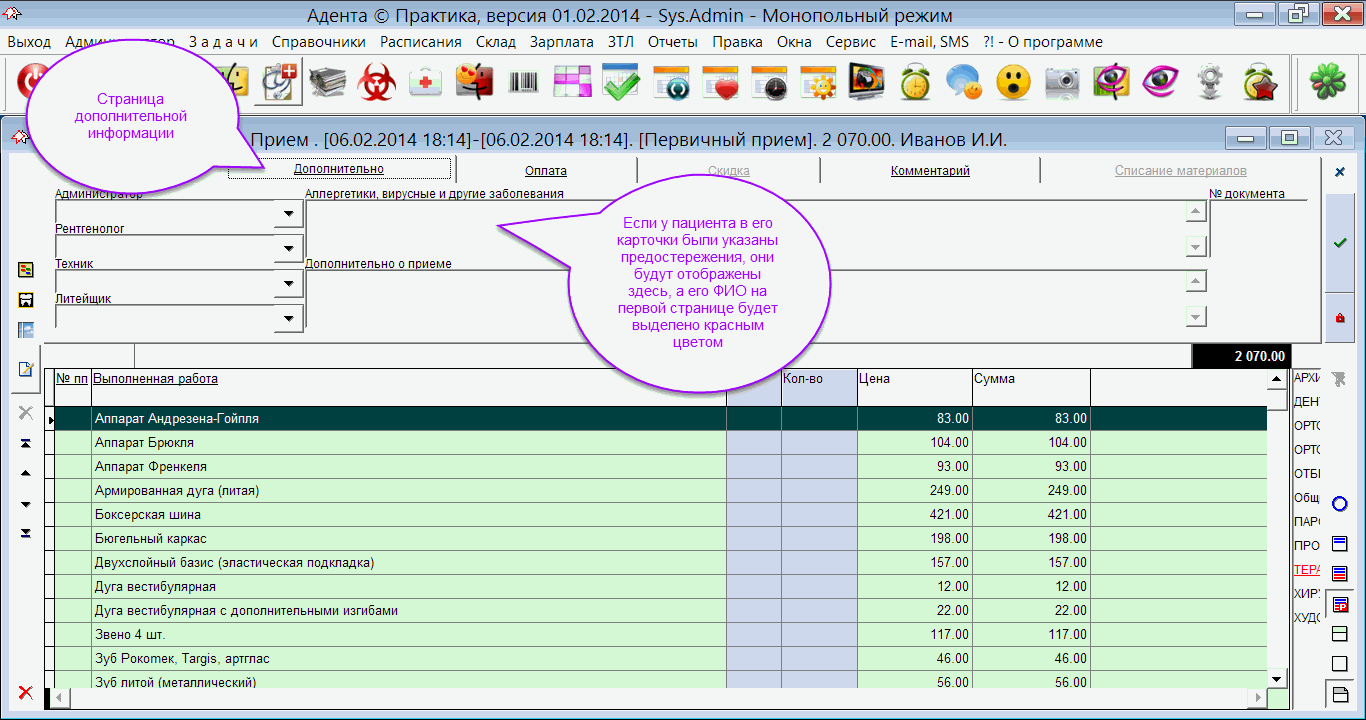1366x720 pixels.
Task: Click the calendar with green checkmark icon
Action: pos(622,82)
